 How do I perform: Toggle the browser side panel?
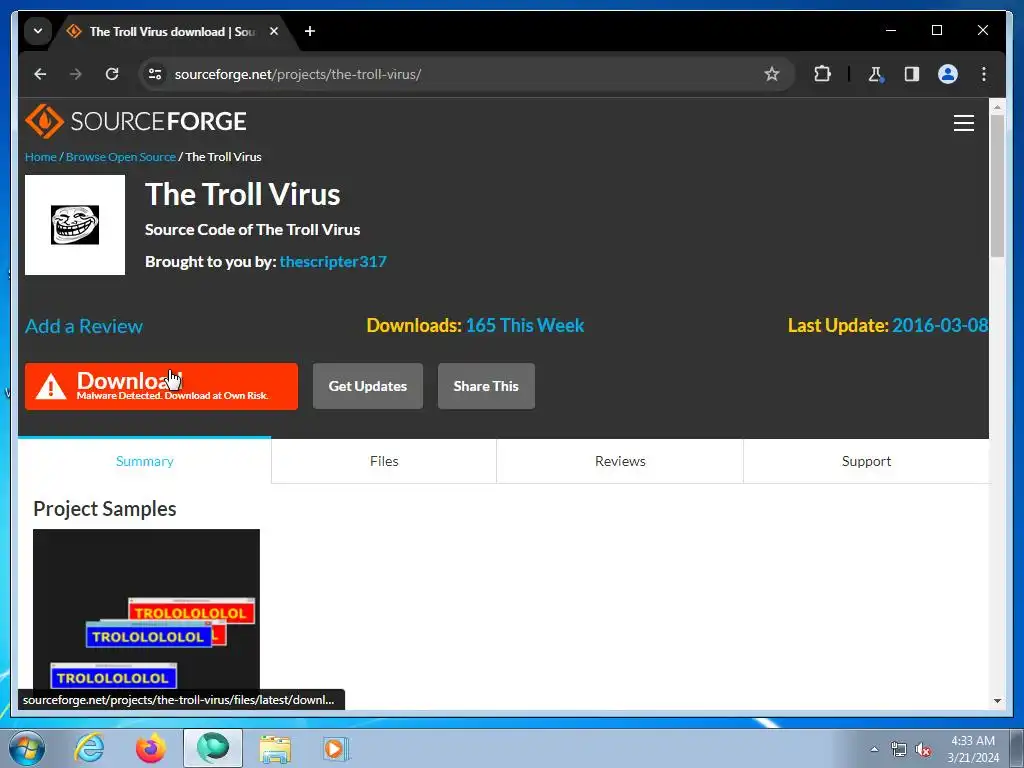[912, 74]
